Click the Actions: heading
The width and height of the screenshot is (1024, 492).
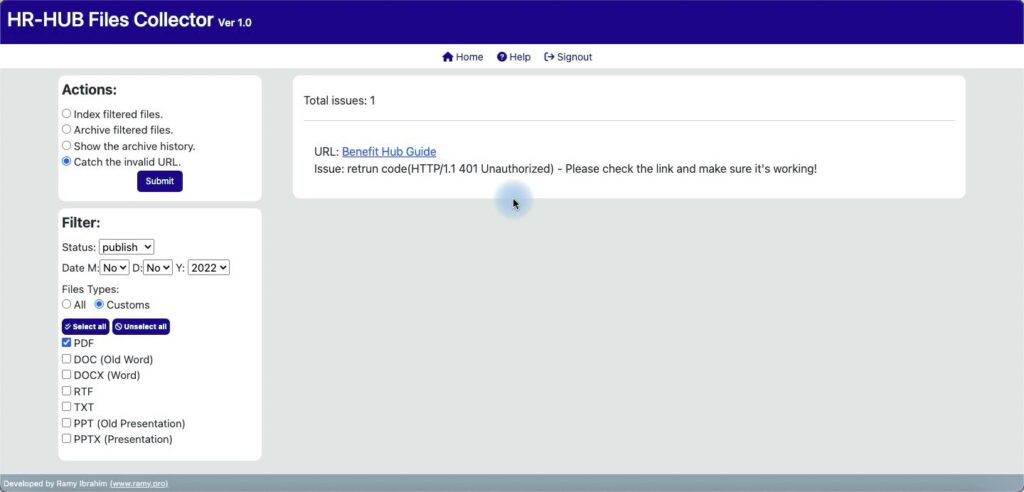coord(89,90)
